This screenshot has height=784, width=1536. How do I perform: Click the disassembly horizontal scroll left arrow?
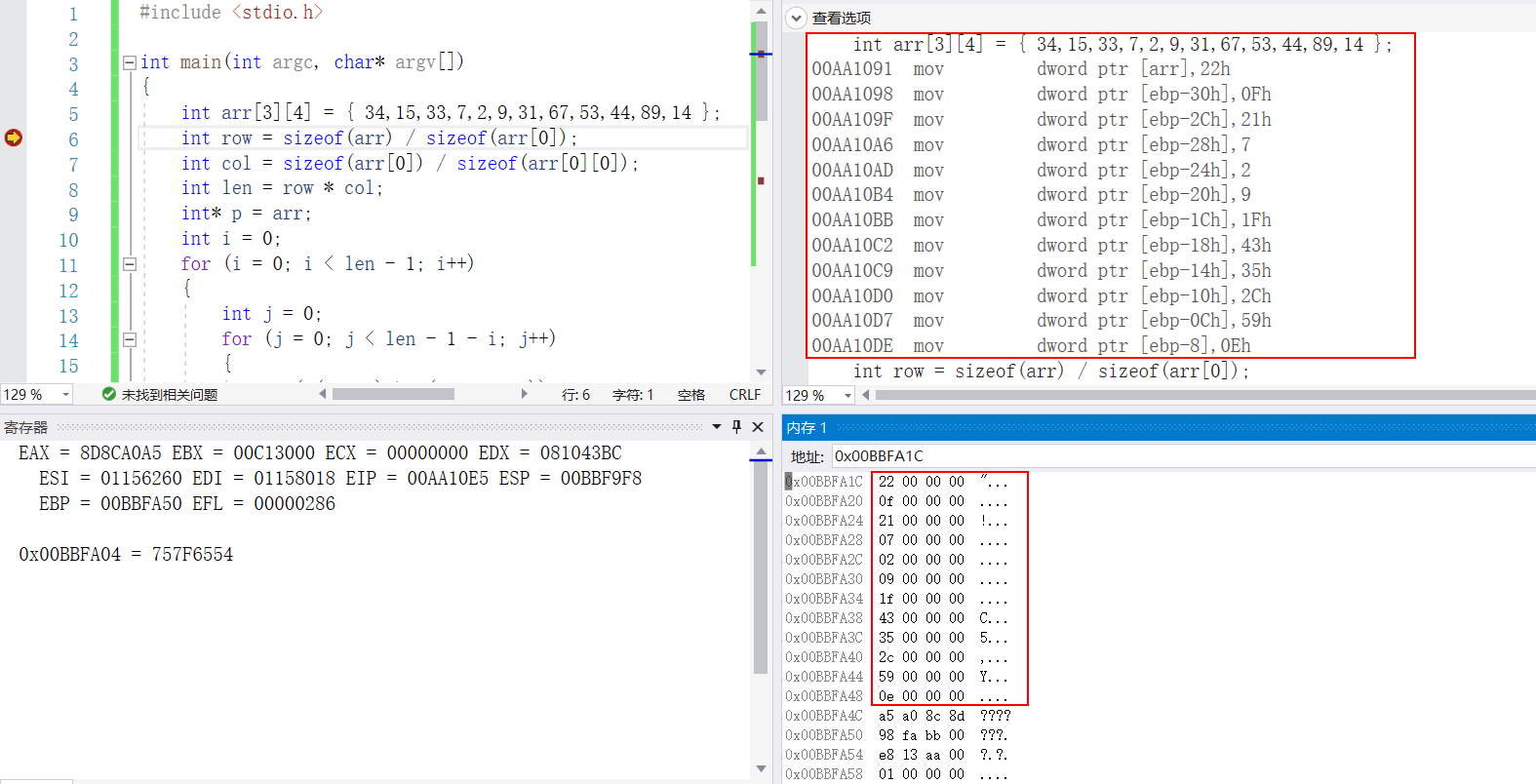(866, 395)
